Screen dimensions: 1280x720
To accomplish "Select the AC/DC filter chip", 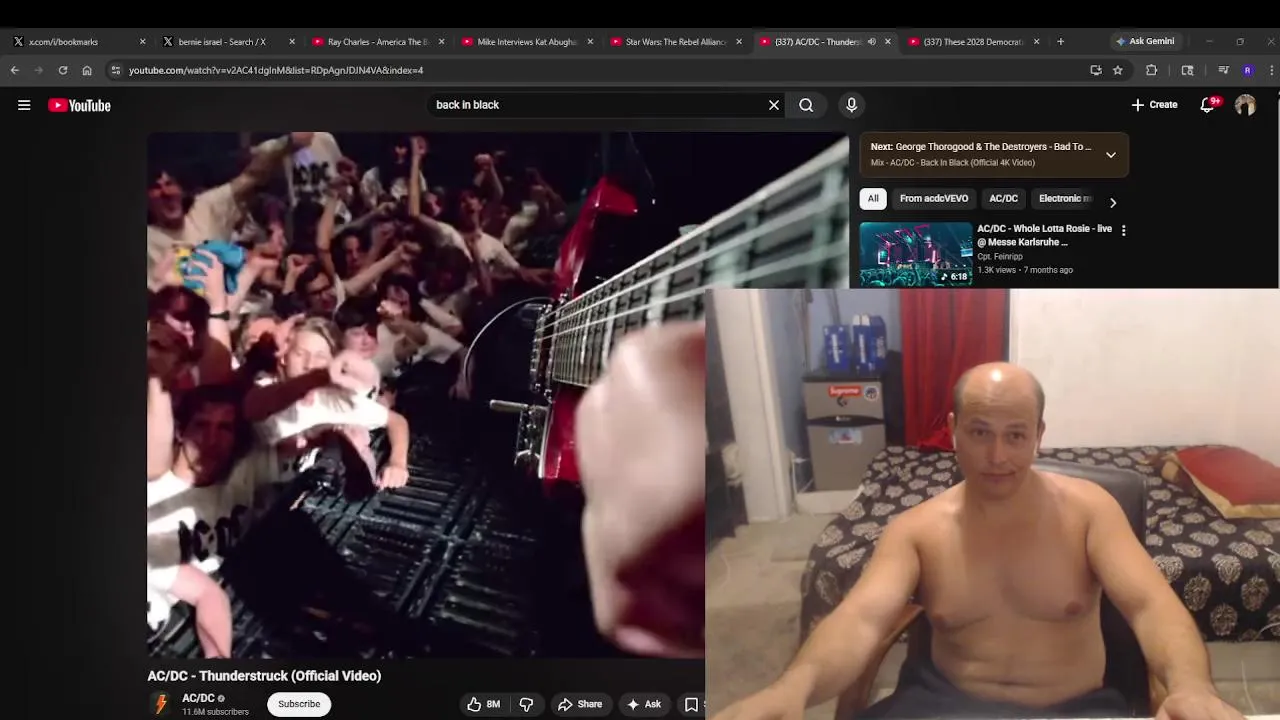I will pos(1003,198).
